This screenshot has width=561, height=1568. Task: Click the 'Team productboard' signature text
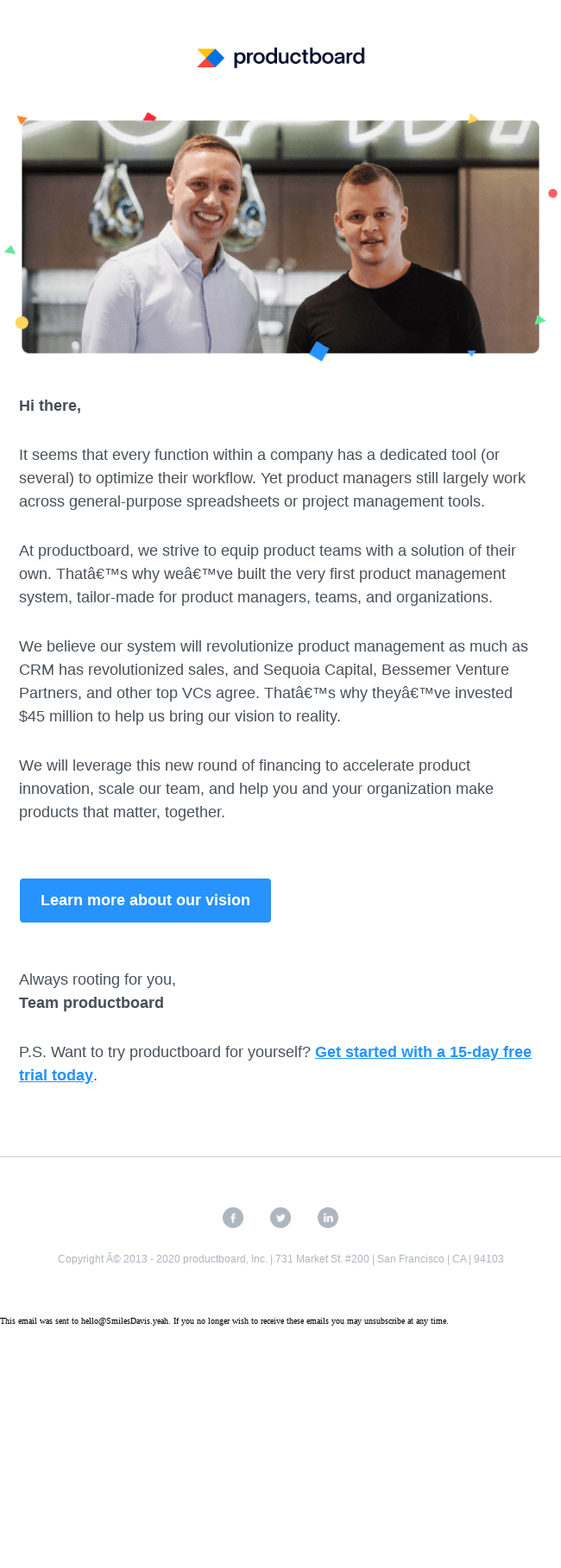(91, 1003)
